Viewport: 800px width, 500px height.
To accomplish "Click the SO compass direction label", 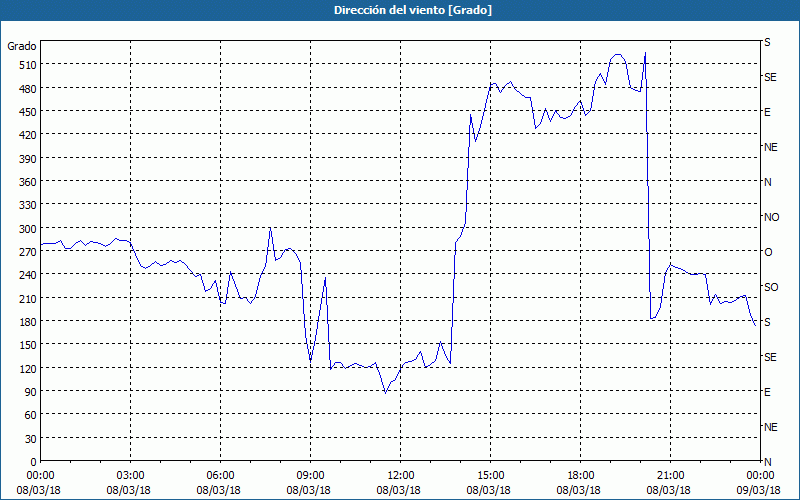I will tap(771, 287).
